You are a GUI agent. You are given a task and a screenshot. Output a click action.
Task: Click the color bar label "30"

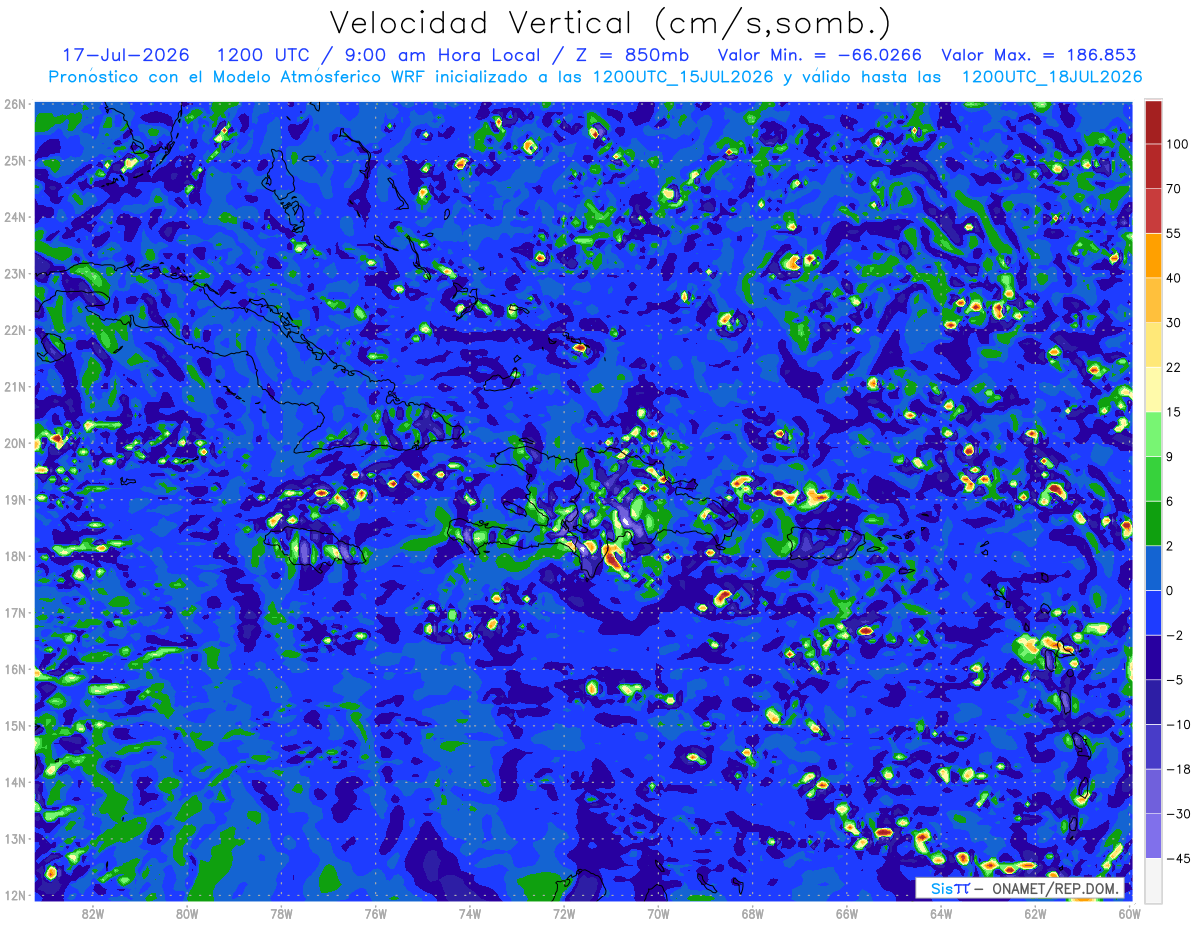tap(1174, 322)
